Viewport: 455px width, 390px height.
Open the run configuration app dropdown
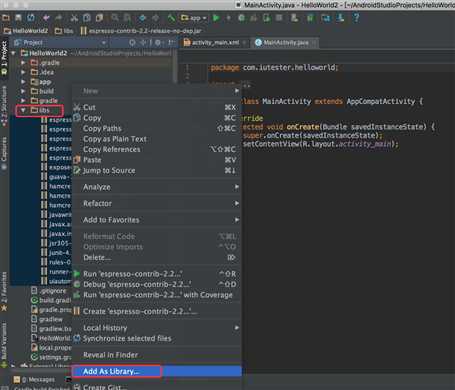click(x=194, y=18)
